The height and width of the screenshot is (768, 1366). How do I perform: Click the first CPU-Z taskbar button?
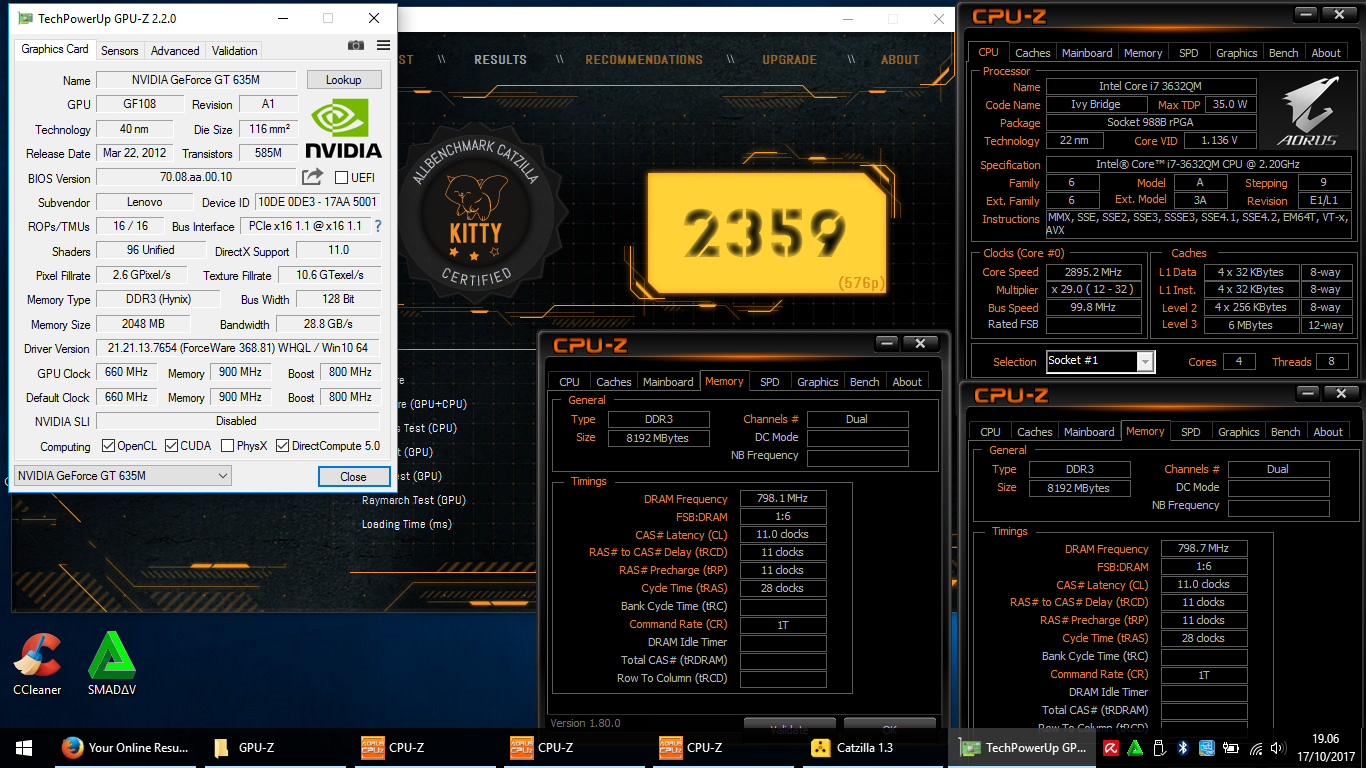425,747
